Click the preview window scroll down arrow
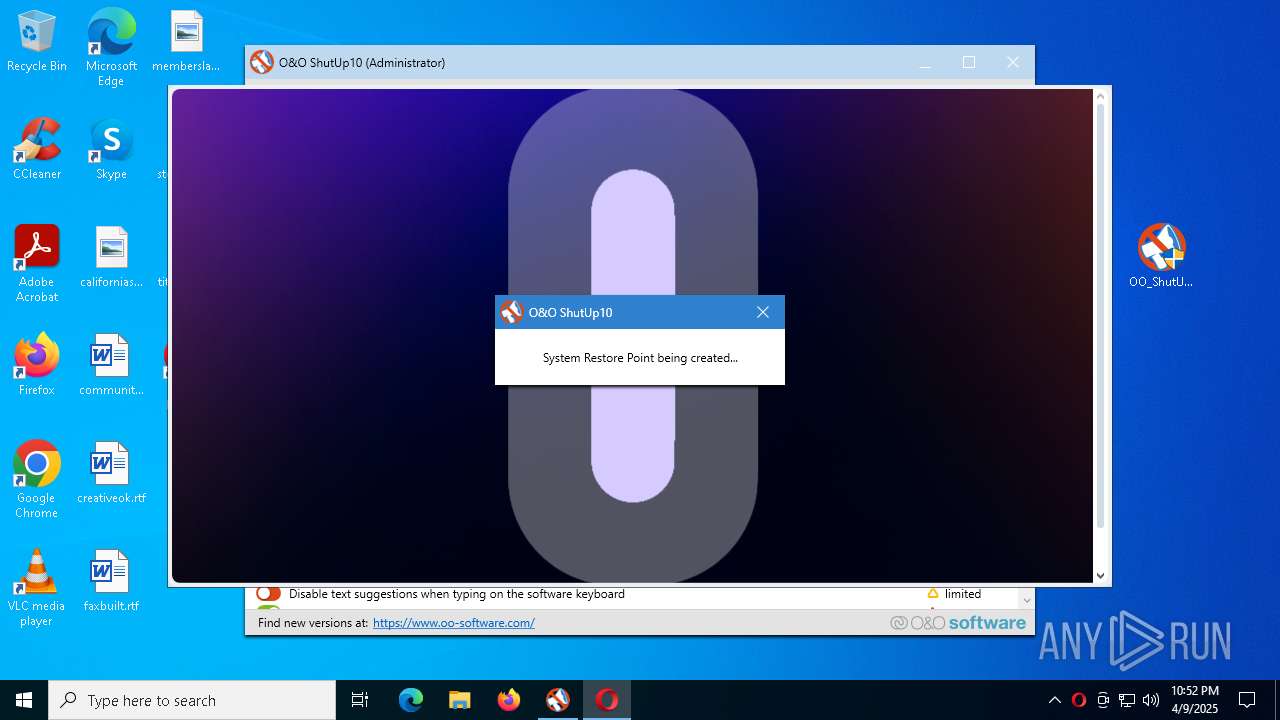 tap(1101, 576)
